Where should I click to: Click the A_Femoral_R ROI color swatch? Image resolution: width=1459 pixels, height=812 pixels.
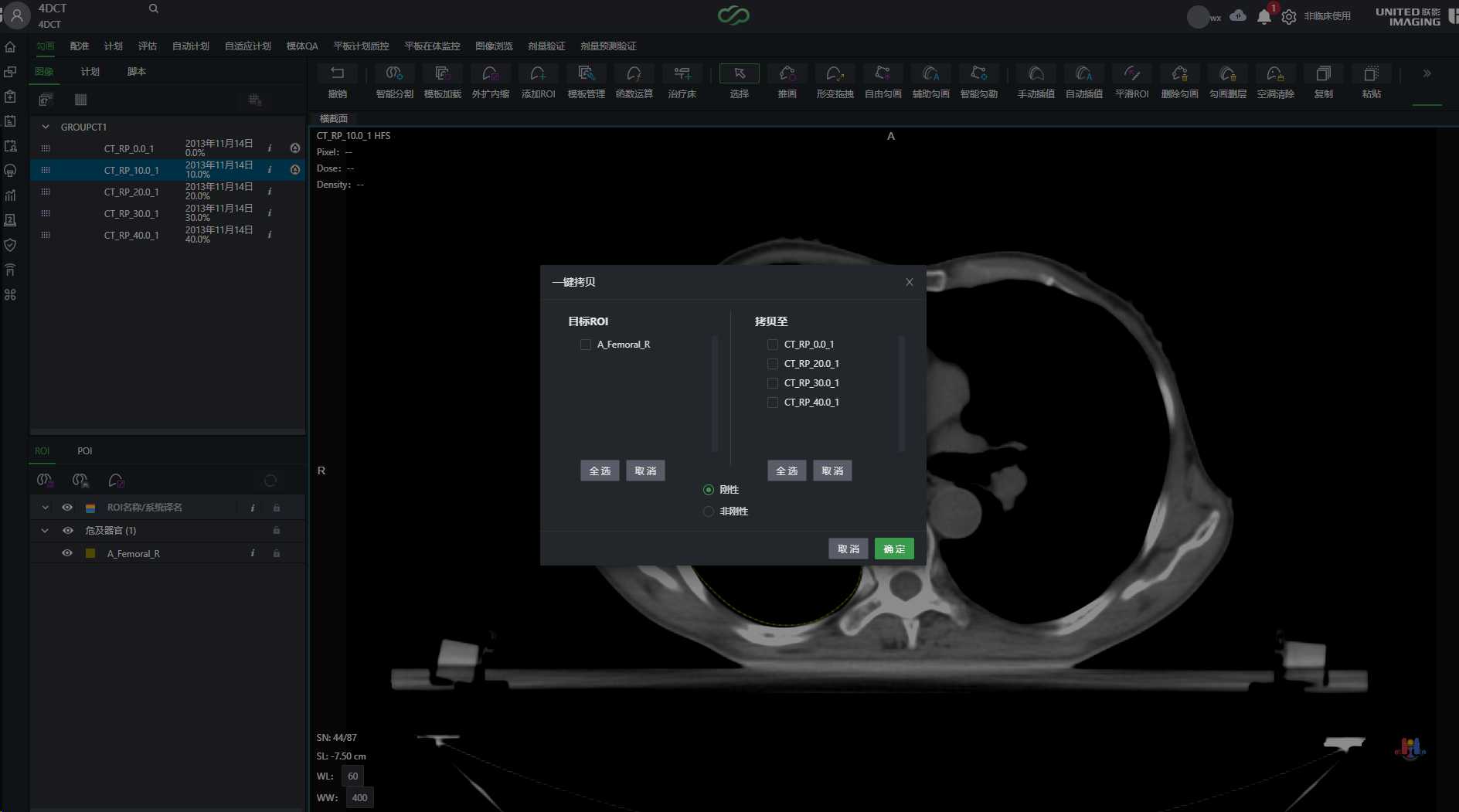click(90, 553)
